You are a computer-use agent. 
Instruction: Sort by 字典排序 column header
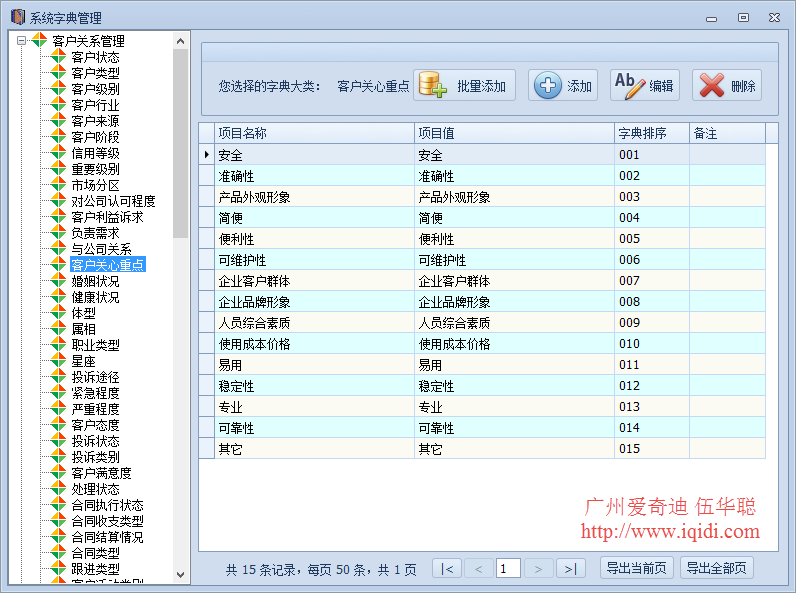coord(652,133)
